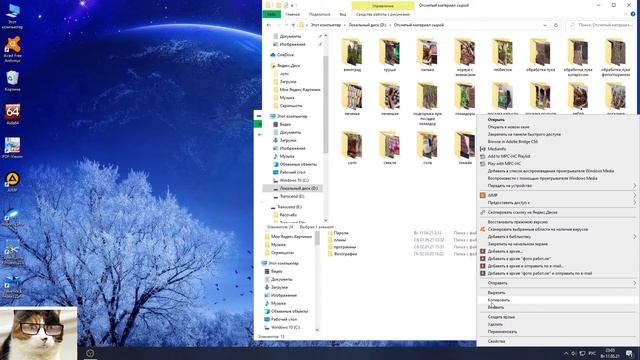Open the PDF-Viewer desktop shortcut
Screen dimensions: 640x360
tap(13, 148)
